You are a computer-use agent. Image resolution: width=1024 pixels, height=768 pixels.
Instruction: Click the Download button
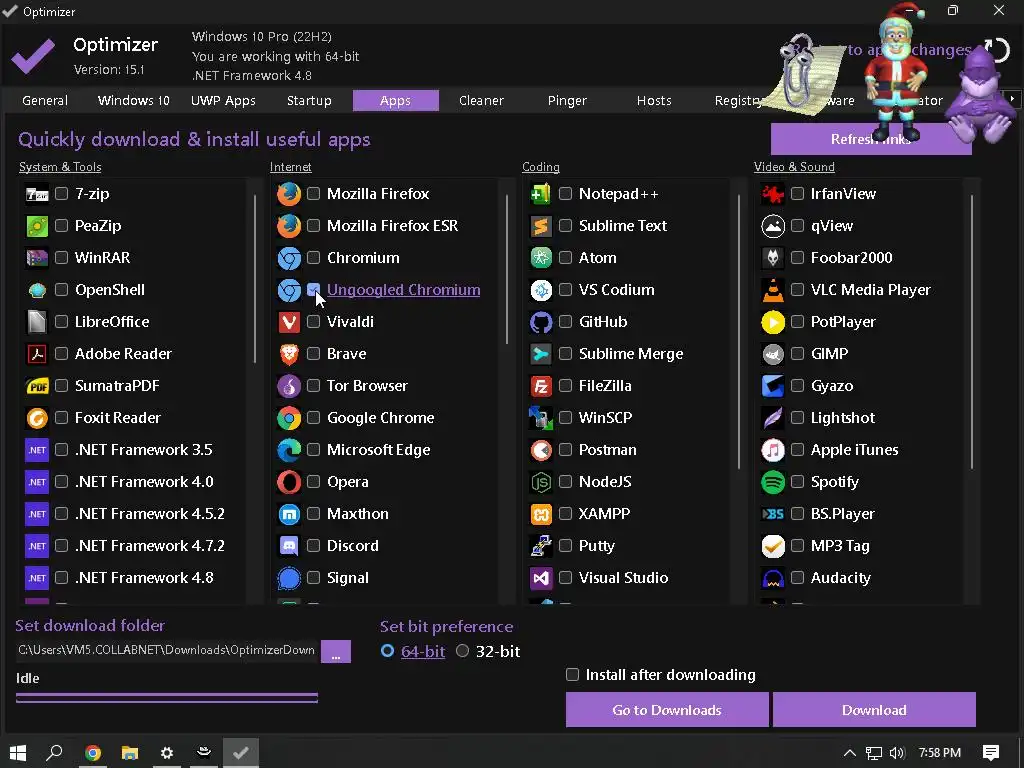[874, 710]
